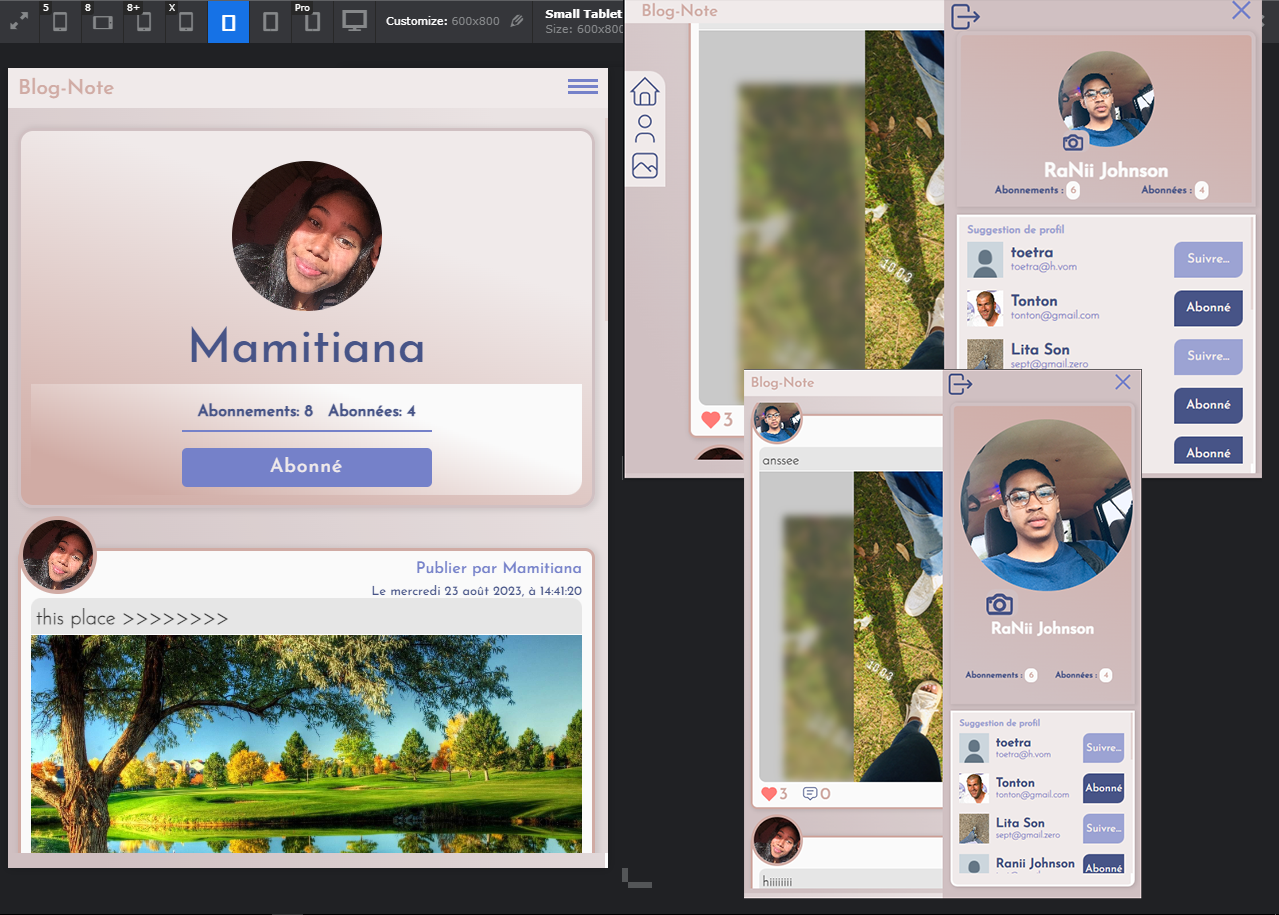
Task: Select the iPhone 5 device preset
Action: pos(60,21)
